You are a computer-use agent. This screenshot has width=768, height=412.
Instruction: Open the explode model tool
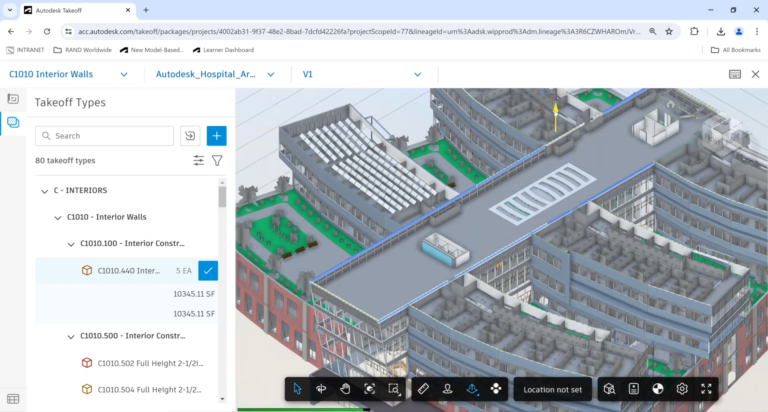[x=496, y=389]
